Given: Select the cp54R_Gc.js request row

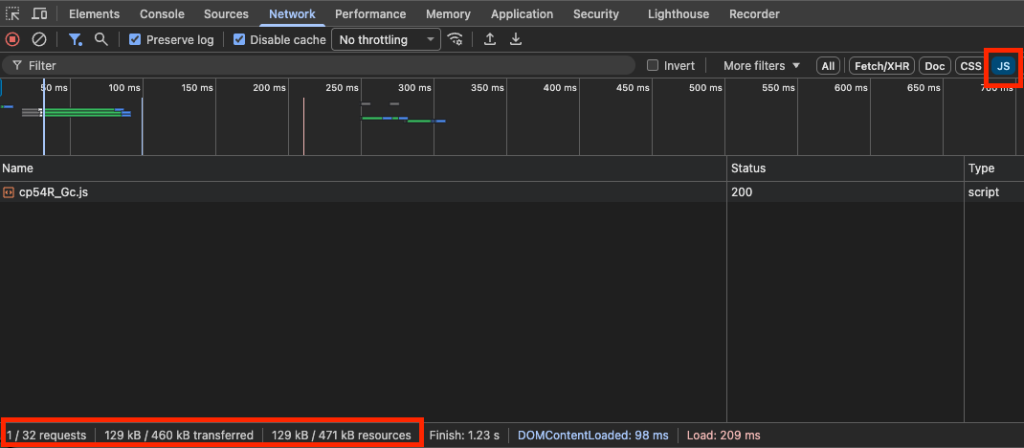Looking at the screenshot, I should pos(512,193).
